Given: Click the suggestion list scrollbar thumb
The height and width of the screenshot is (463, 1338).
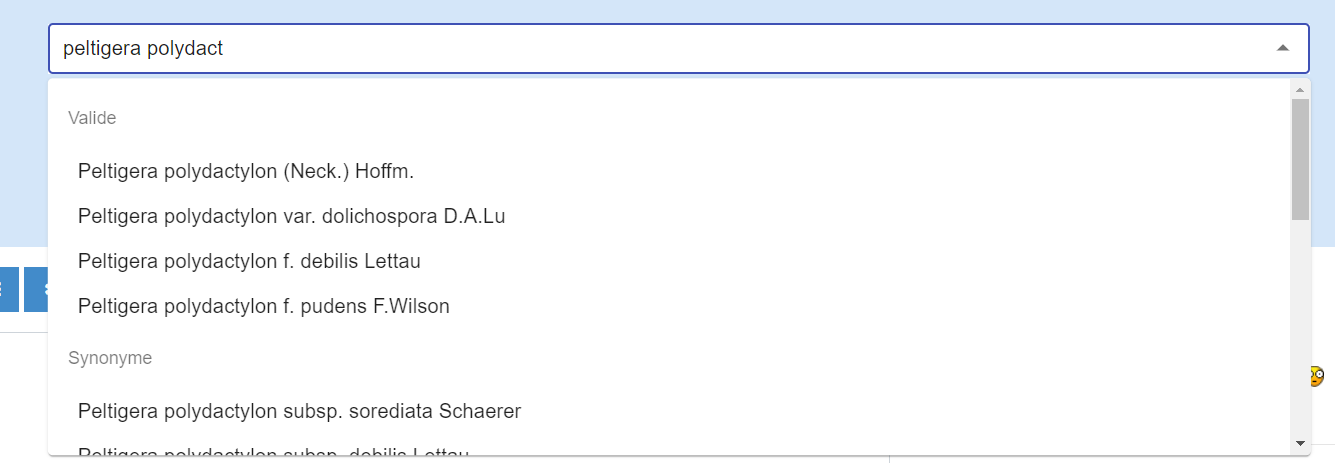Looking at the screenshot, I should tap(1299, 158).
